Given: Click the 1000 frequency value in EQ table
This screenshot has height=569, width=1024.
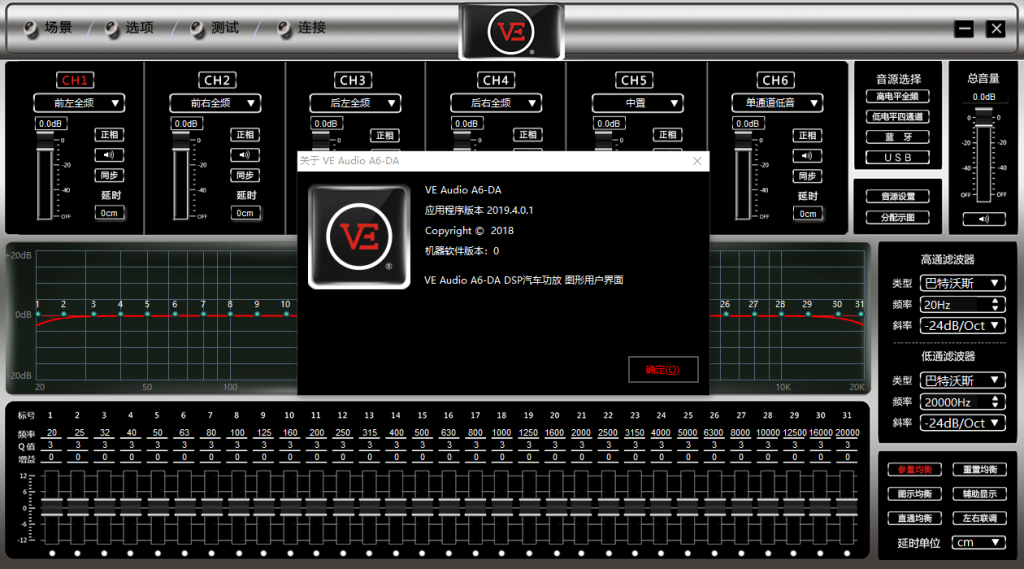Looking at the screenshot, I should coord(502,432).
